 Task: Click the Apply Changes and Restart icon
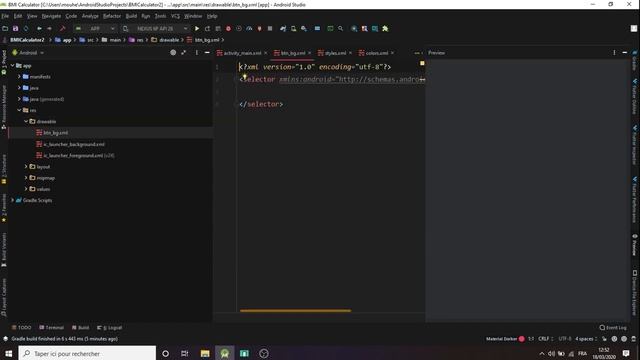pyautogui.click(x=207, y=29)
